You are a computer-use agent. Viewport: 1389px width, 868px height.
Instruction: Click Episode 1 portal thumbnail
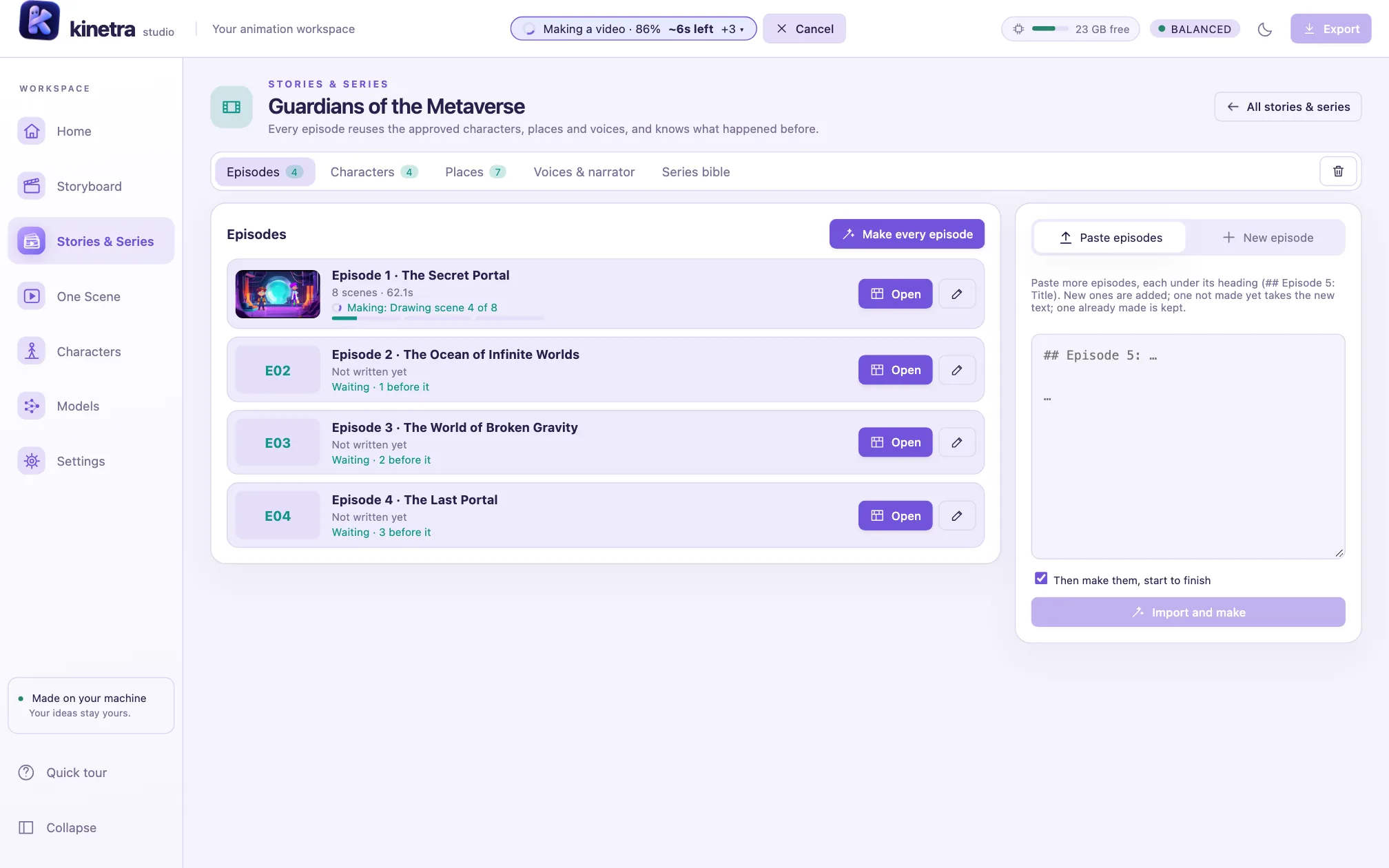pos(278,294)
